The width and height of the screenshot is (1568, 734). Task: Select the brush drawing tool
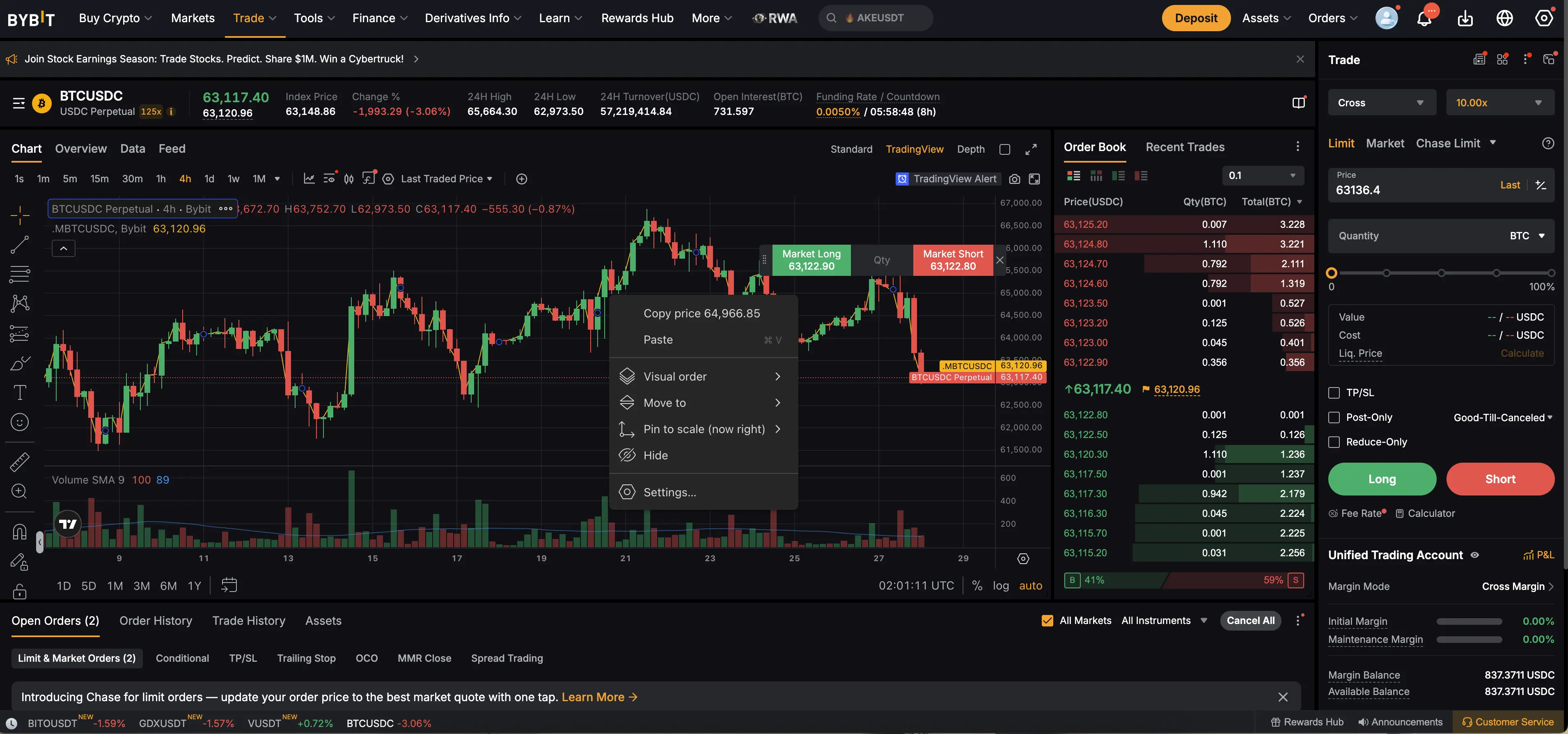19,363
